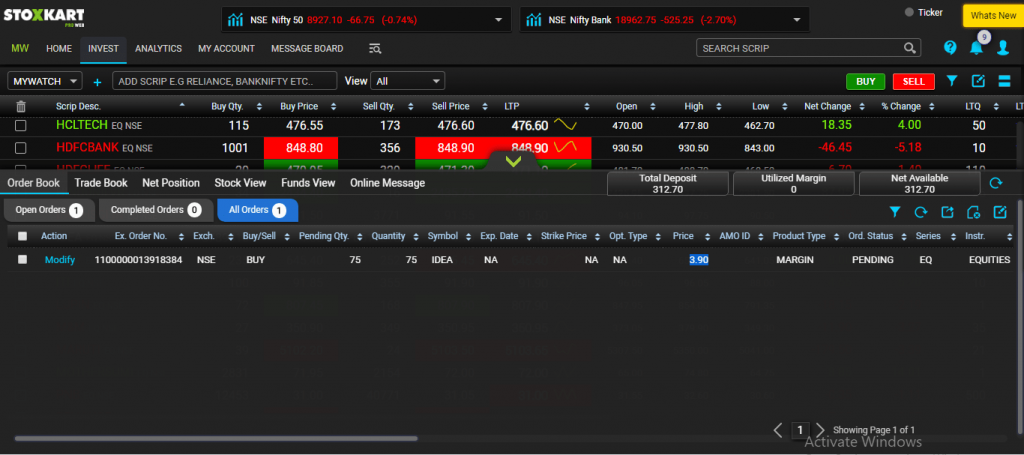Click the Stoxkart logo
The image size is (1024, 455).
(x=44, y=16)
